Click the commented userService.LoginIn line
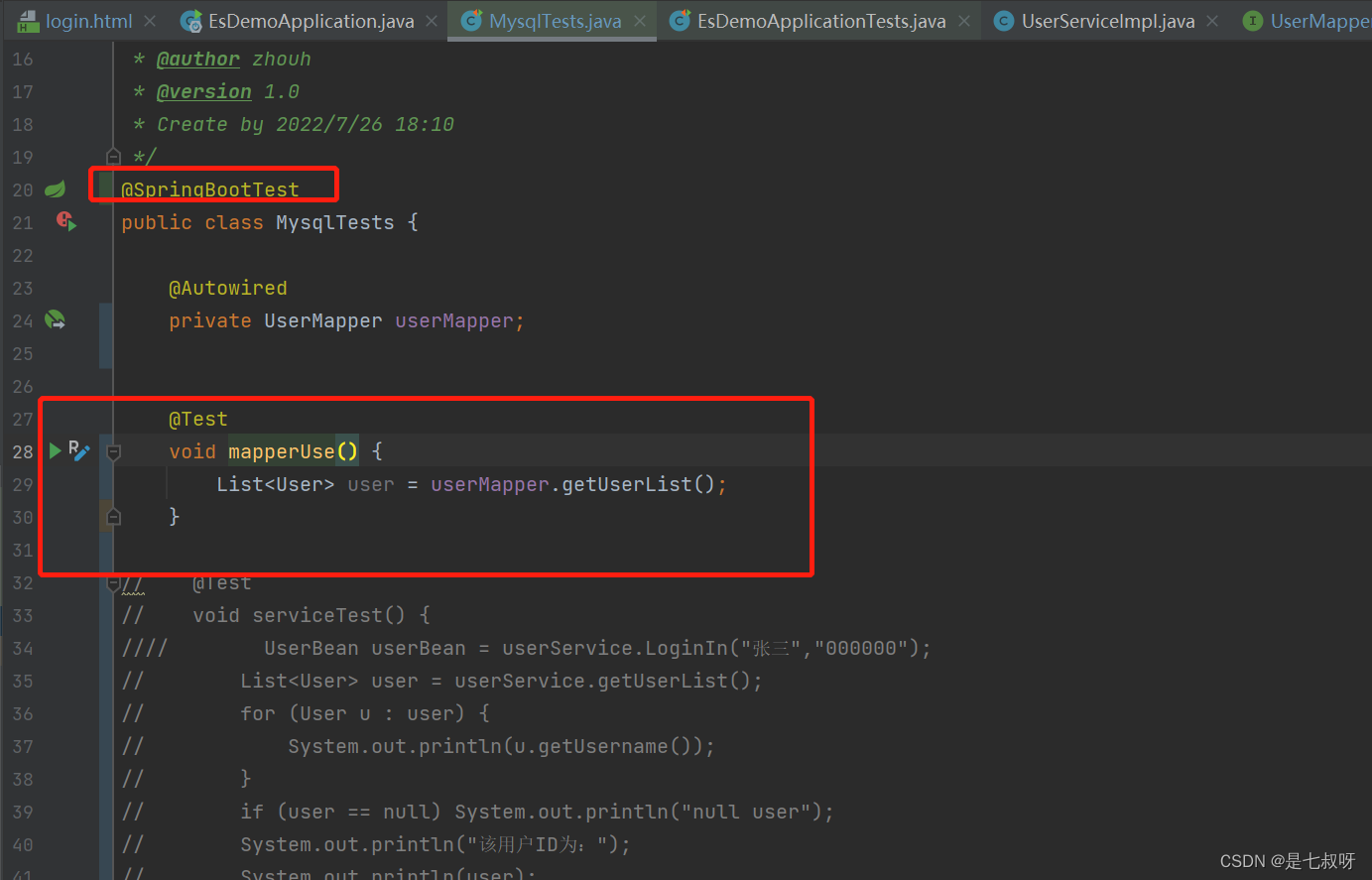 [597, 648]
